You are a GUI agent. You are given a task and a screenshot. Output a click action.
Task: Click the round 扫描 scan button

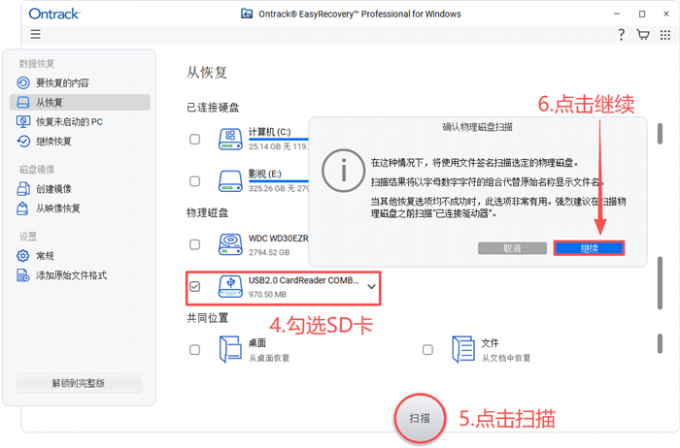click(x=420, y=418)
